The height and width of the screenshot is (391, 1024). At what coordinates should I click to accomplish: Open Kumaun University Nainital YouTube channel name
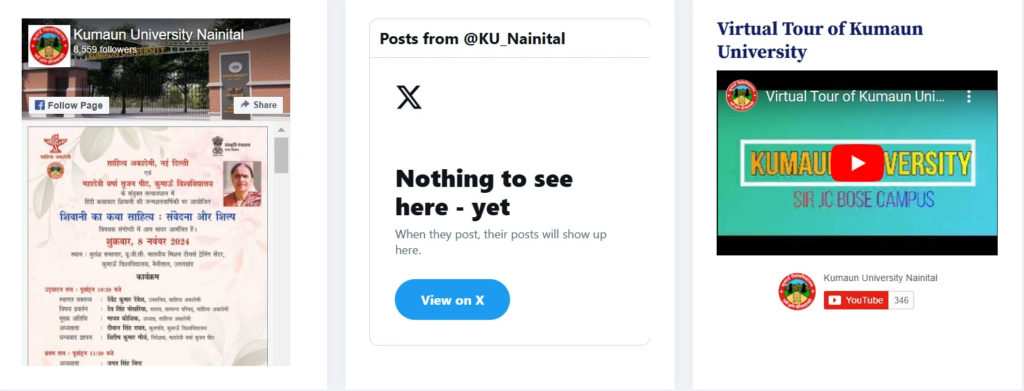click(880, 278)
